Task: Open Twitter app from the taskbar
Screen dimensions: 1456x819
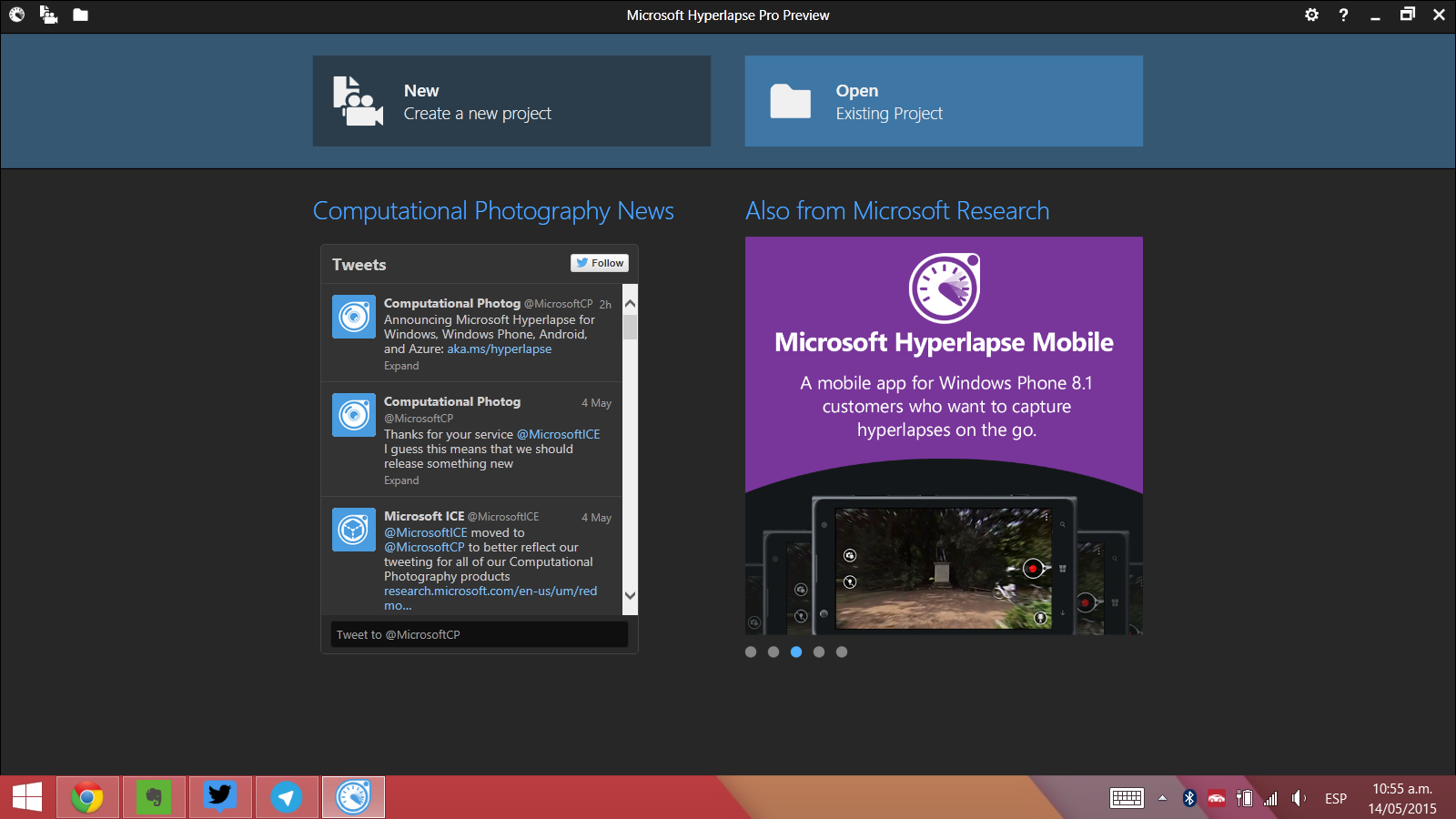Action: click(220, 798)
